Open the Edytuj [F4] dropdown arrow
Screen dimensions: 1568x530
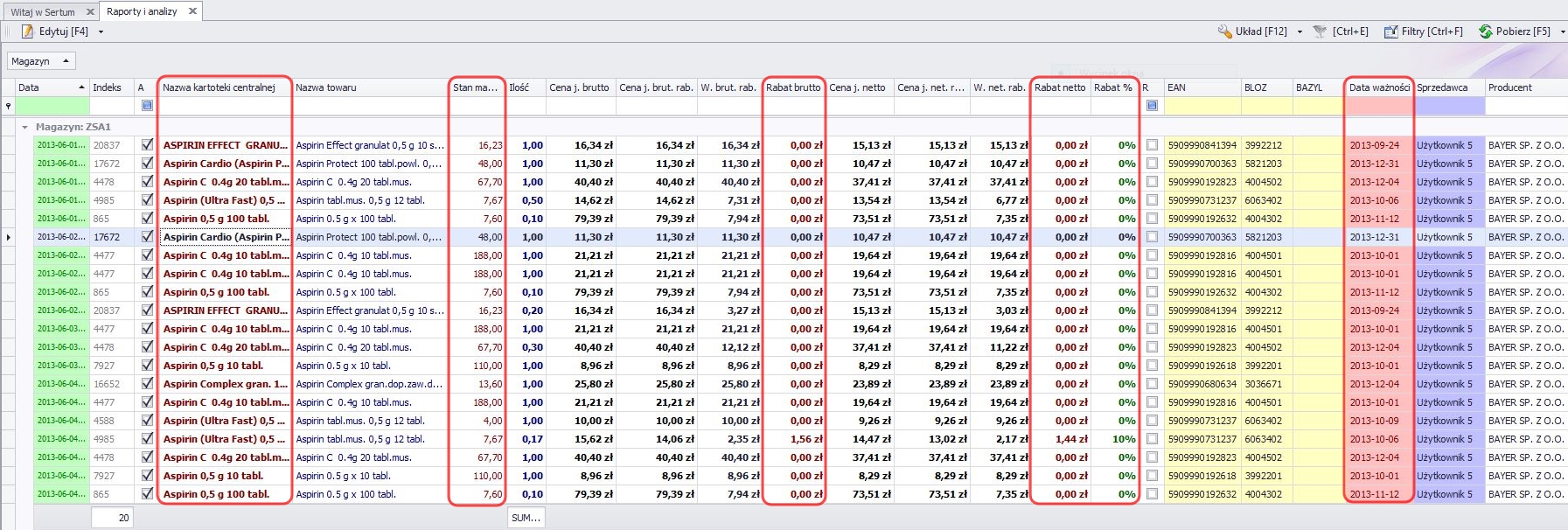click(101, 31)
